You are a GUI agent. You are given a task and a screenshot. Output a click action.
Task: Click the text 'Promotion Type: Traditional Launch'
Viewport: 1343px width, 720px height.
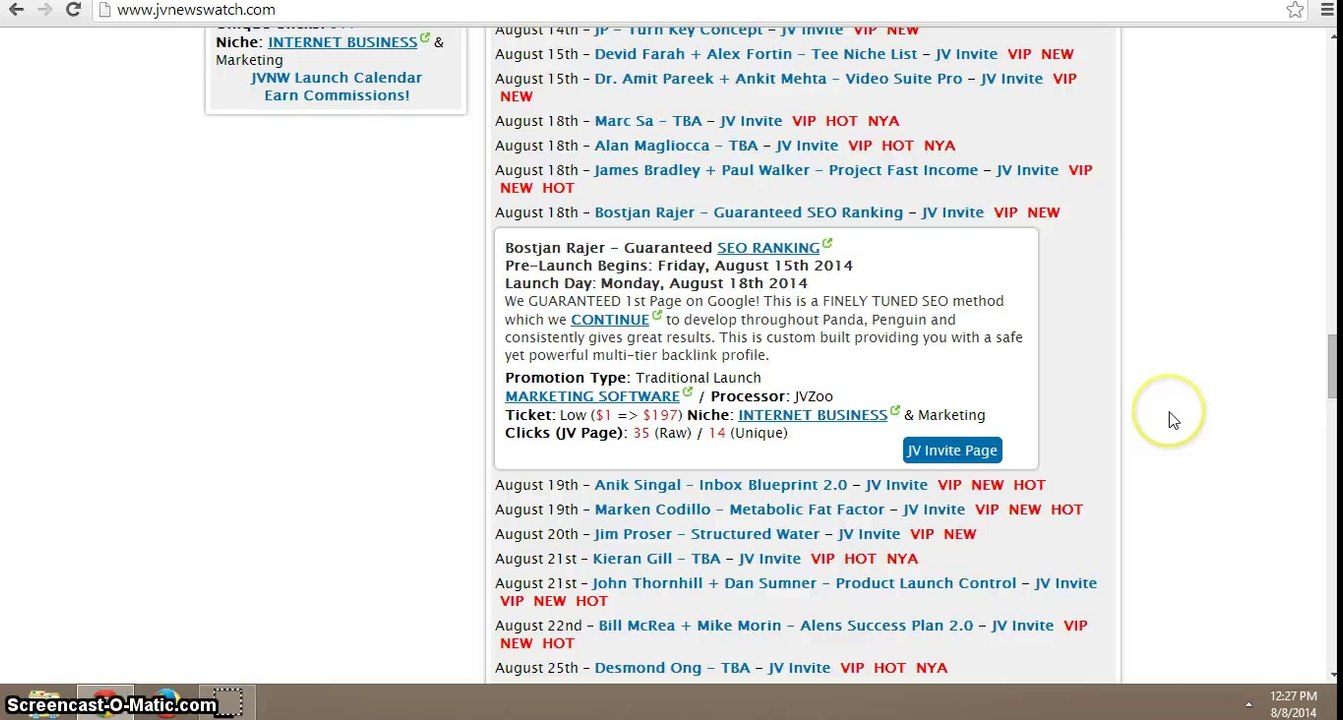[633, 378]
